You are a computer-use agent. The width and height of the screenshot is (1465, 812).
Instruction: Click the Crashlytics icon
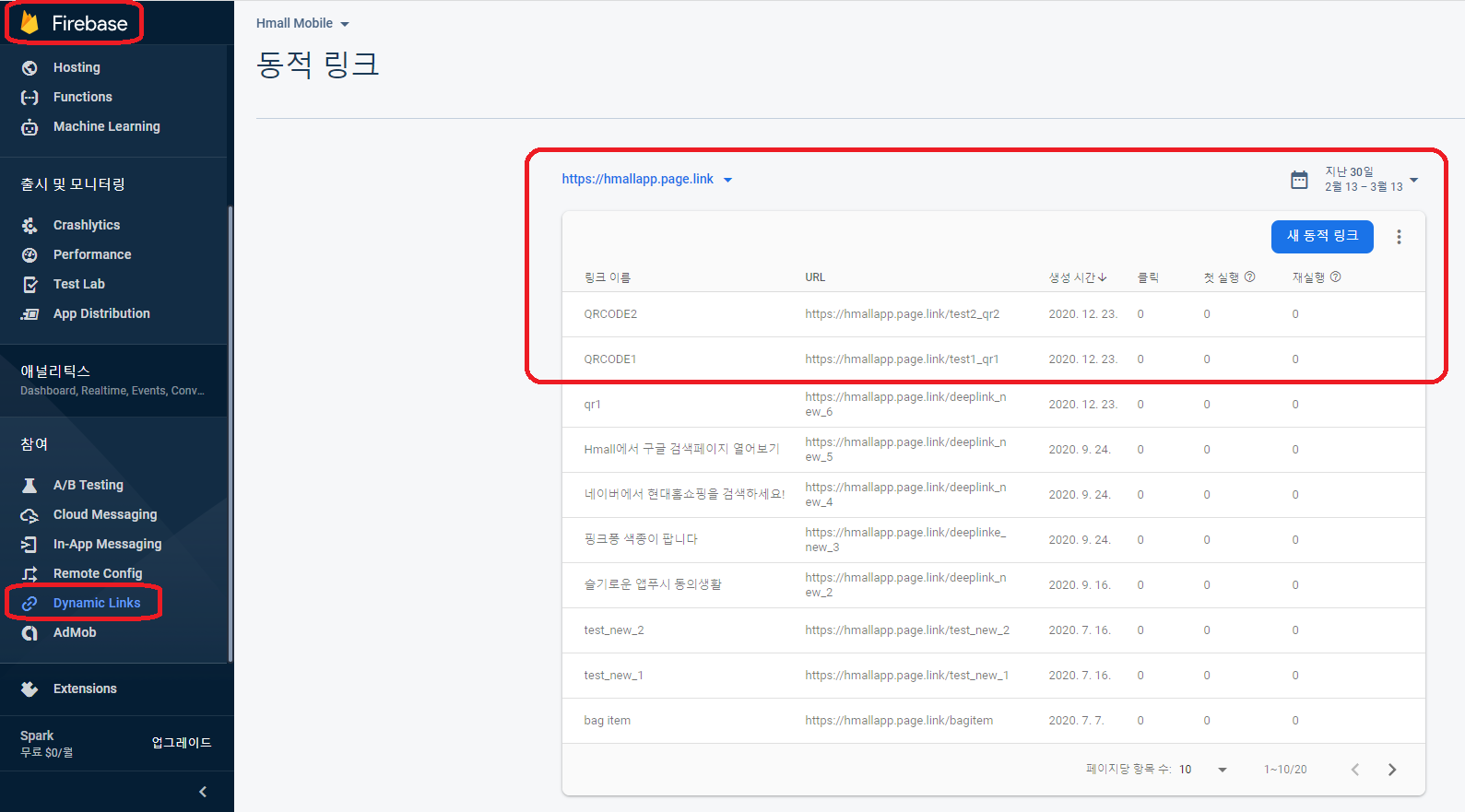(x=30, y=225)
